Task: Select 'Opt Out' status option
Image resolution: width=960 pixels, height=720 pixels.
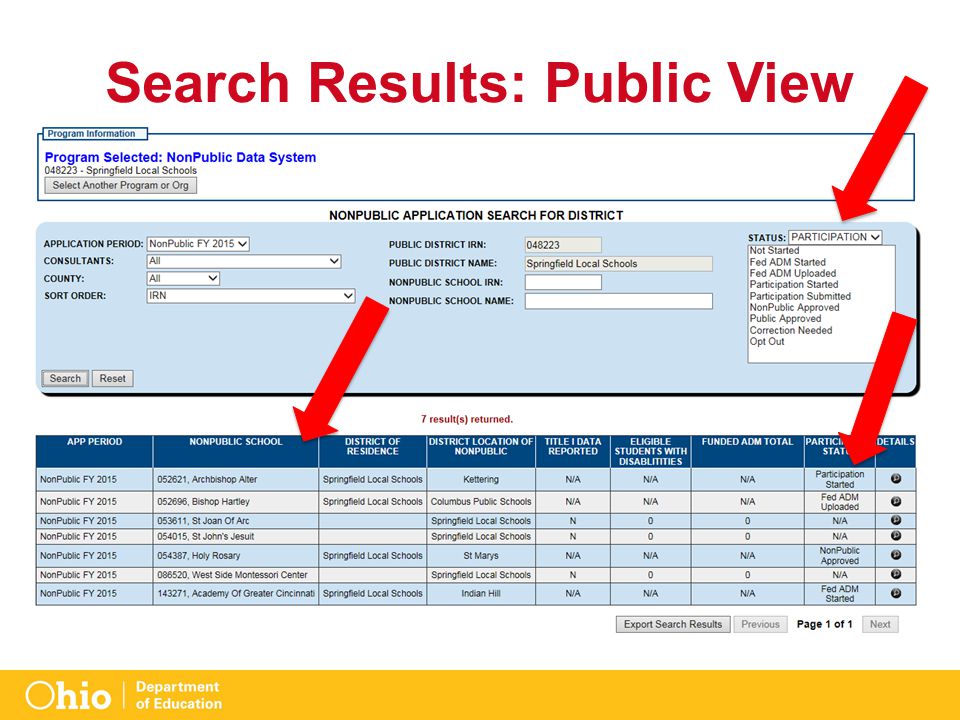Action: (x=767, y=342)
